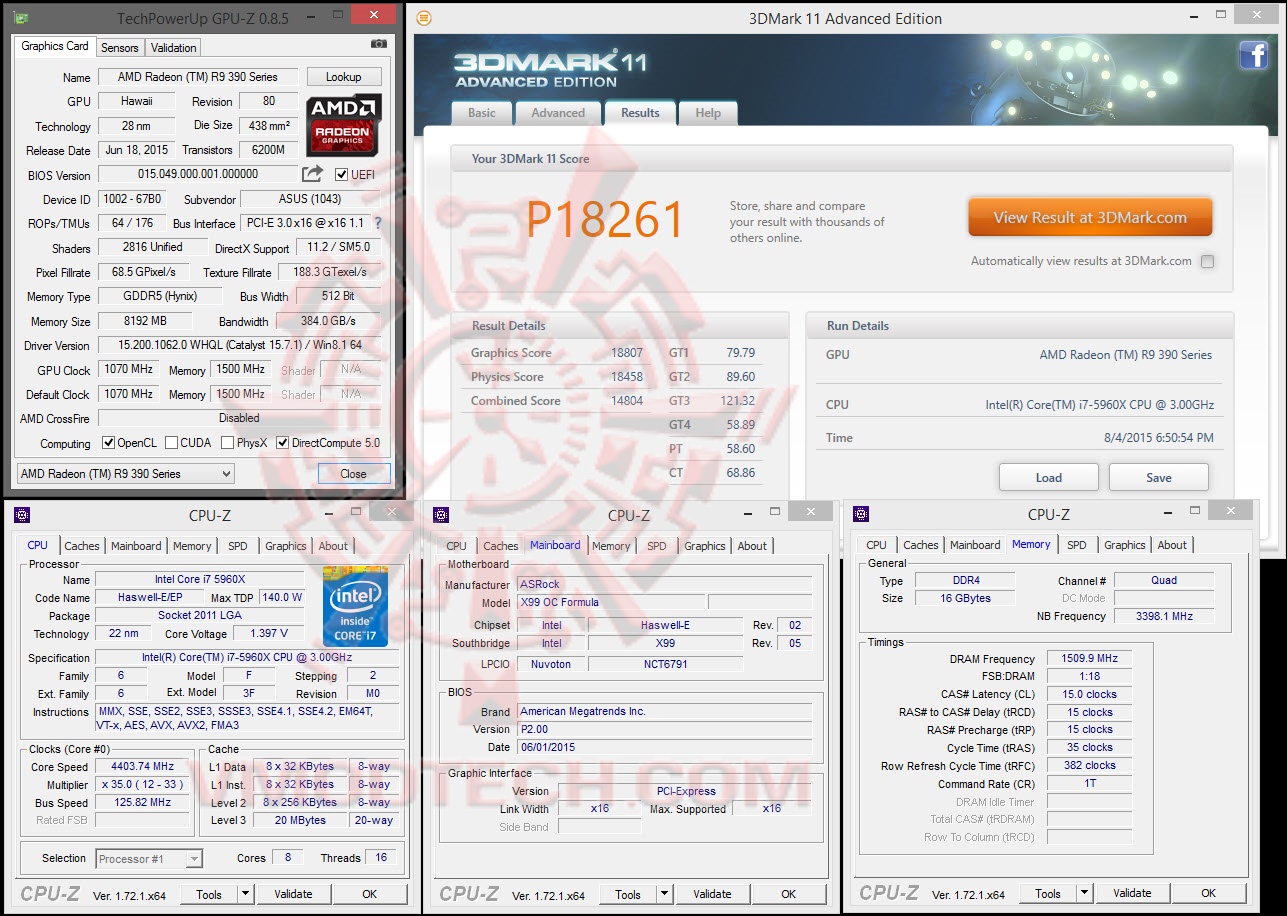Expand Tools dropdown arrow in CPU-Z CPU window
The width and height of the screenshot is (1287, 916).
[x=245, y=894]
